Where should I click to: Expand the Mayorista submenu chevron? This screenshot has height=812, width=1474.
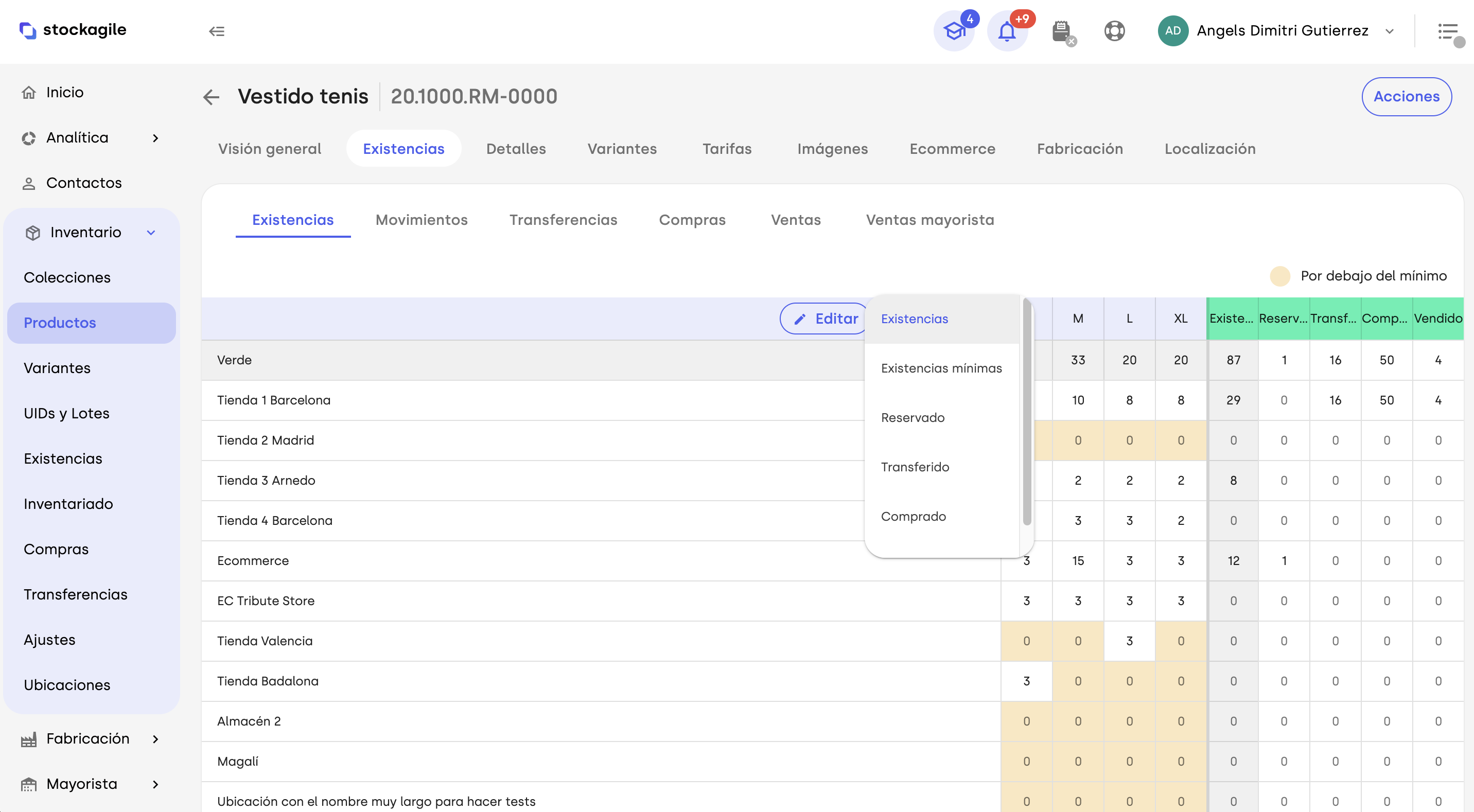(x=155, y=784)
